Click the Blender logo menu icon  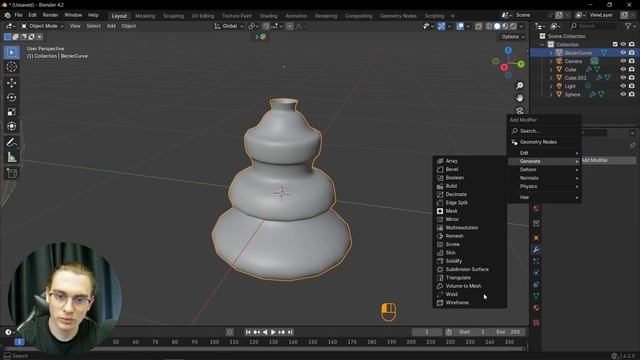(x=7, y=15)
